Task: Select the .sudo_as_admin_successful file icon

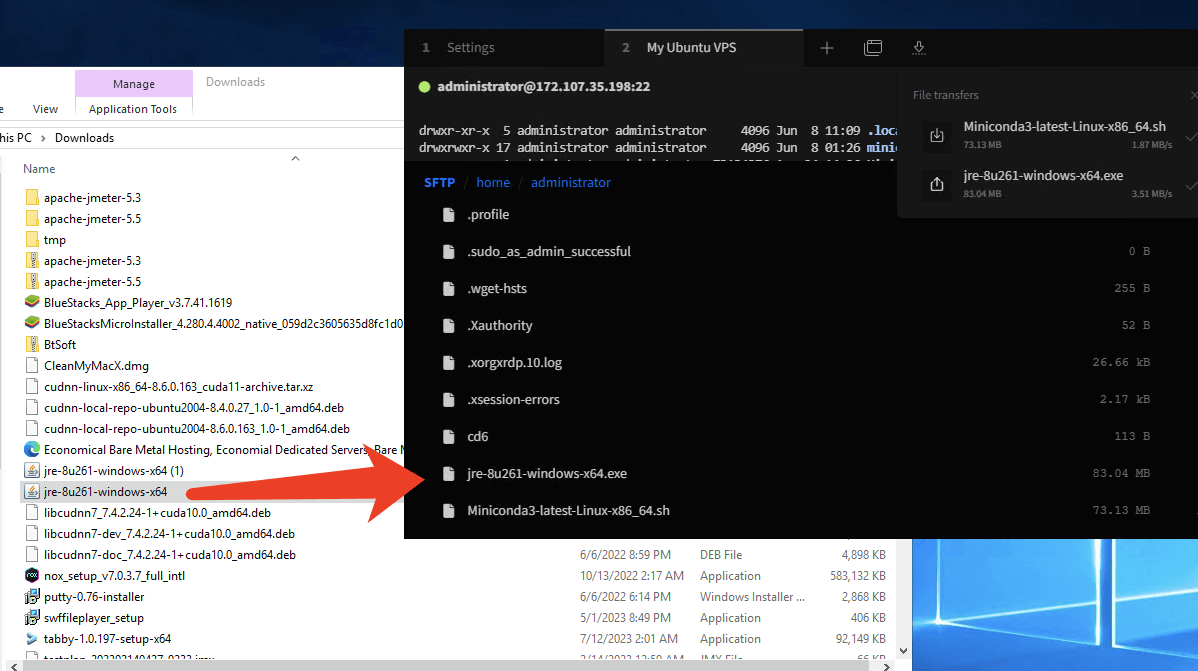Action: click(448, 251)
